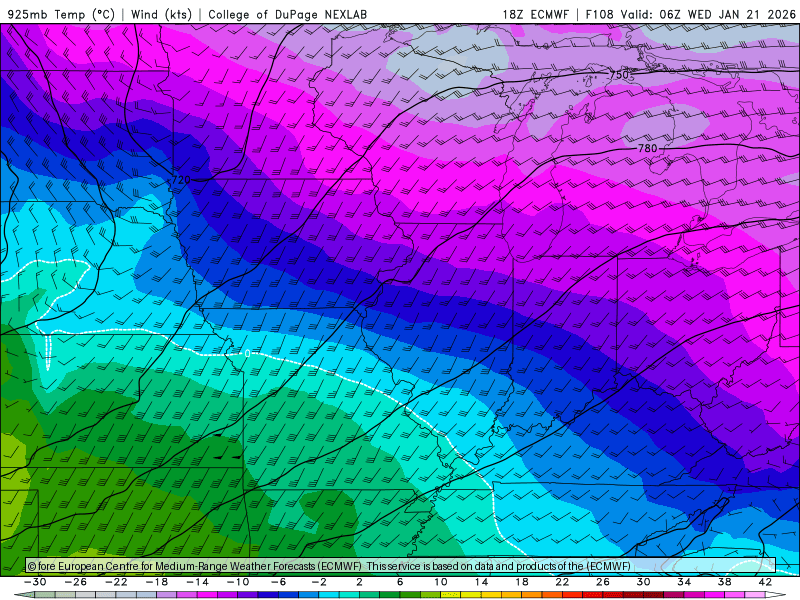Viewport: 800px width, 600px height.
Task: Click the "−2" colorbar tick label
Action: (319, 582)
